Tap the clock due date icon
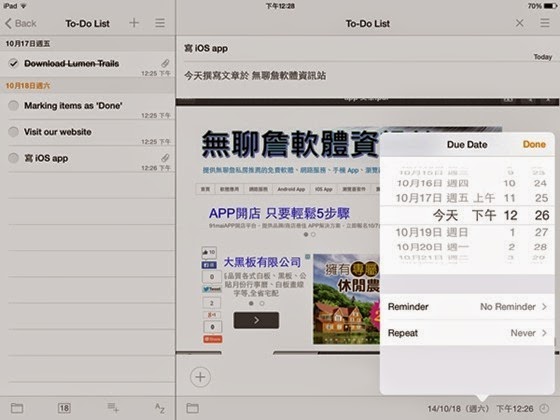 pyautogui.click(x=544, y=408)
